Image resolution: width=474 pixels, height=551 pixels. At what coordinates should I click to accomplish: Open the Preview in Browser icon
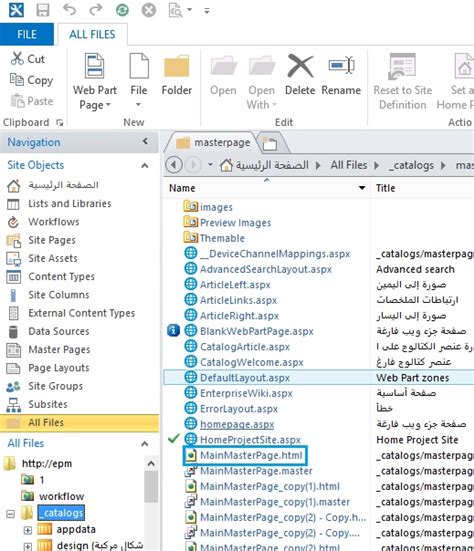(x=176, y=10)
